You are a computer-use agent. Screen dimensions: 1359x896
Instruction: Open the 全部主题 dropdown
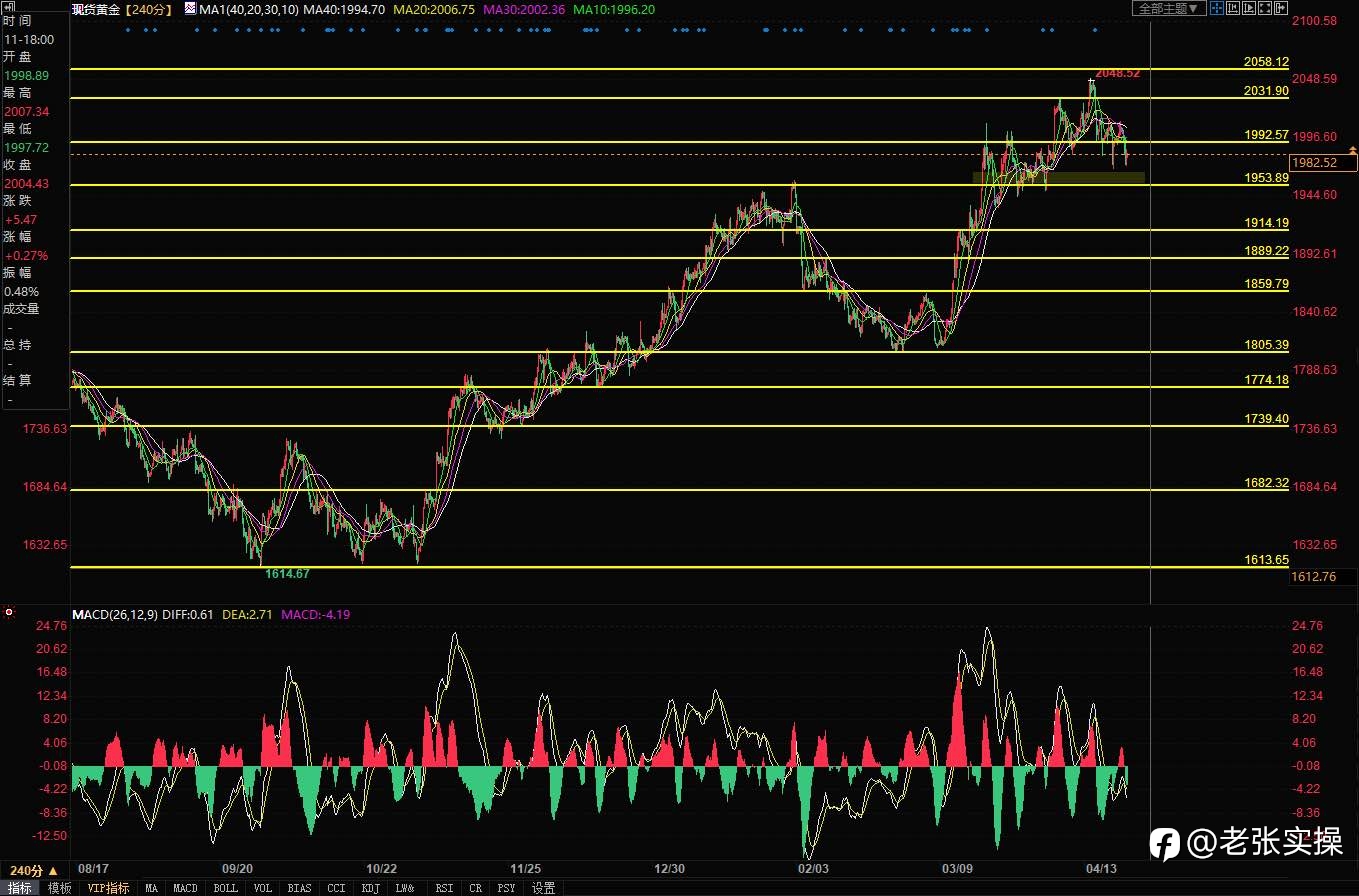[1169, 8]
